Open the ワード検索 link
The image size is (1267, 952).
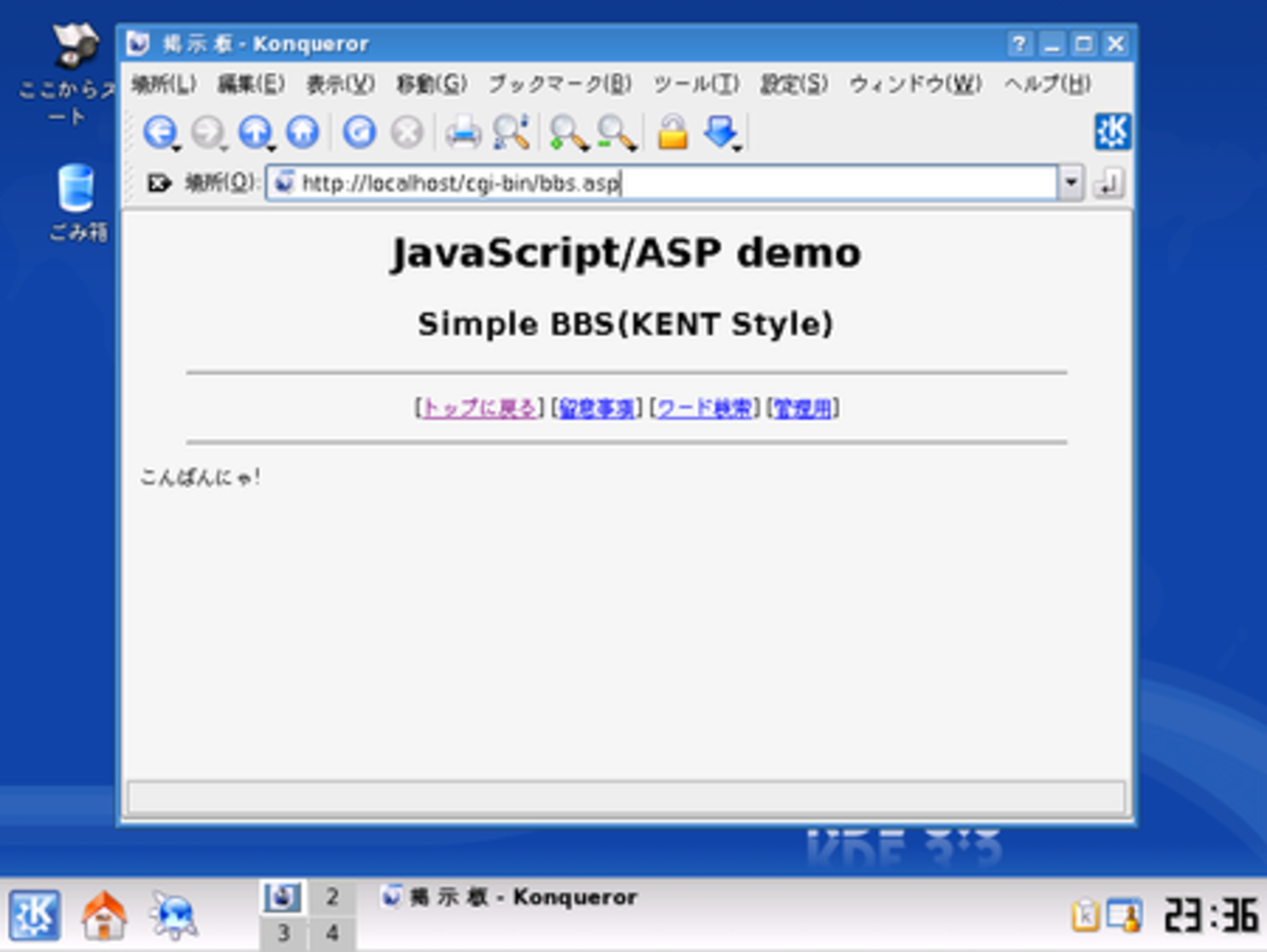click(x=704, y=408)
